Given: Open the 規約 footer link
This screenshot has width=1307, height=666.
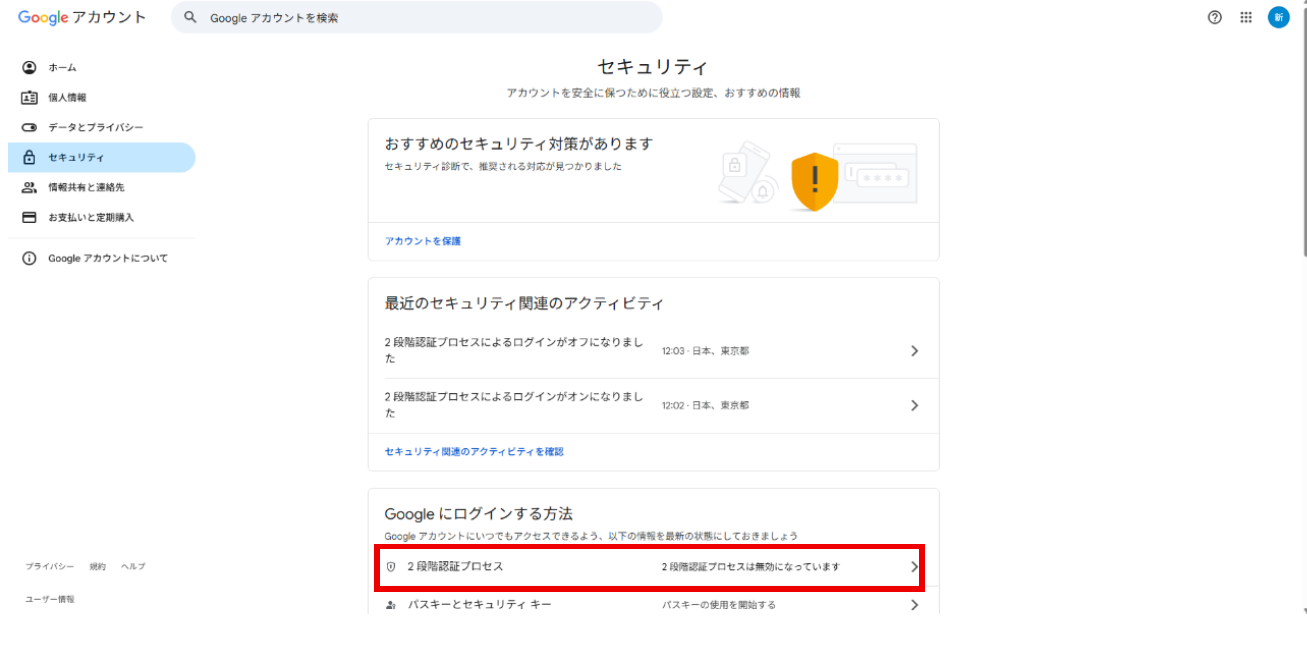Looking at the screenshot, I should [x=97, y=567].
